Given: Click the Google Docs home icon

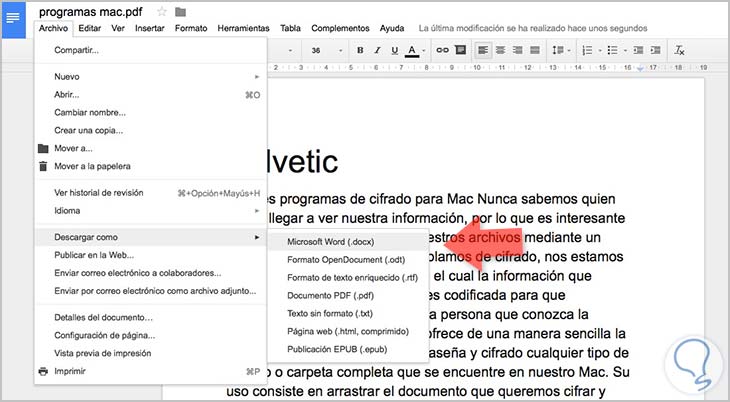Looking at the screenshot, I should click(14, 20).
